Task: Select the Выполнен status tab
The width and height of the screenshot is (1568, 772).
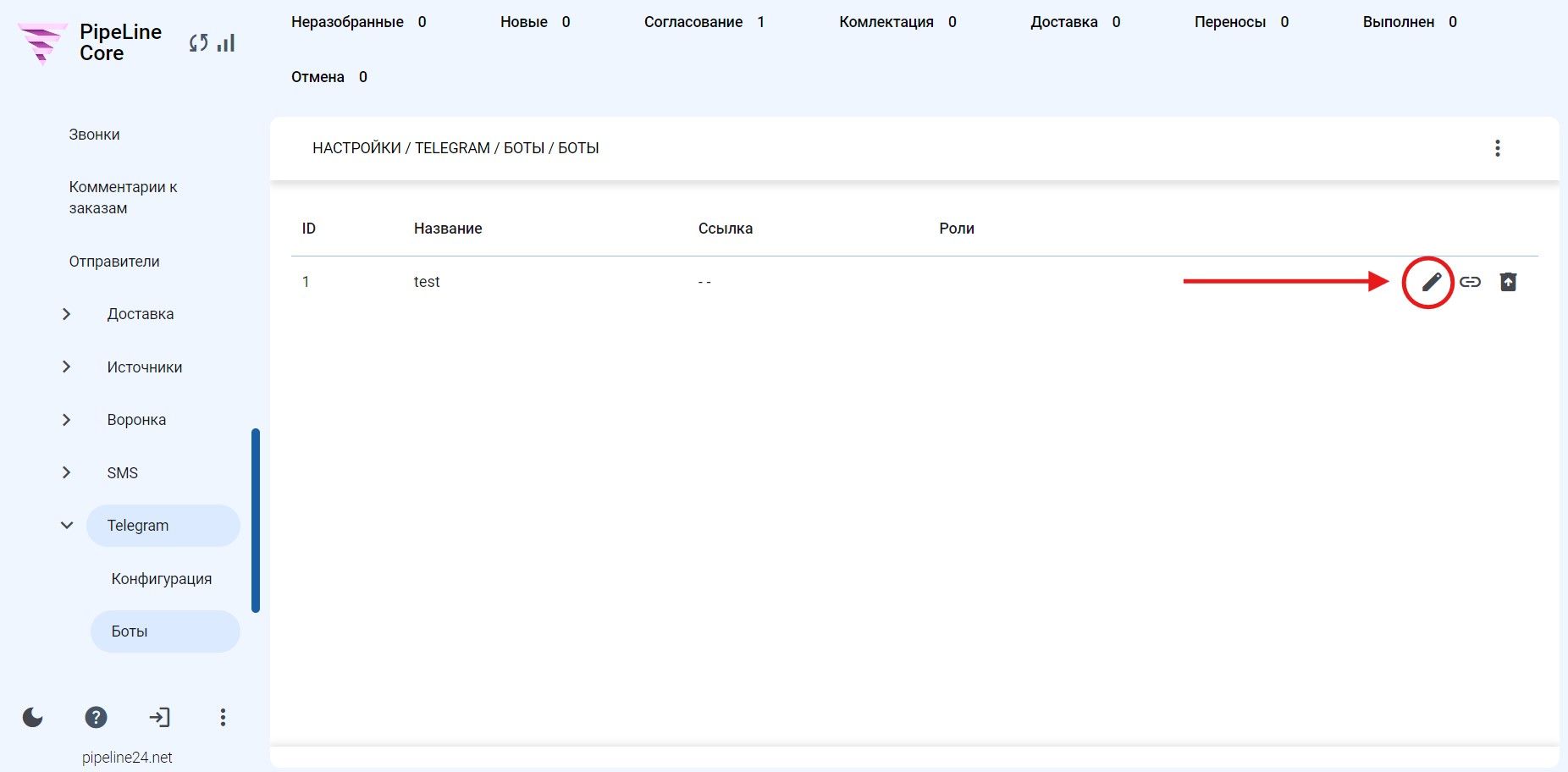Action: (x=1410, y=22)
